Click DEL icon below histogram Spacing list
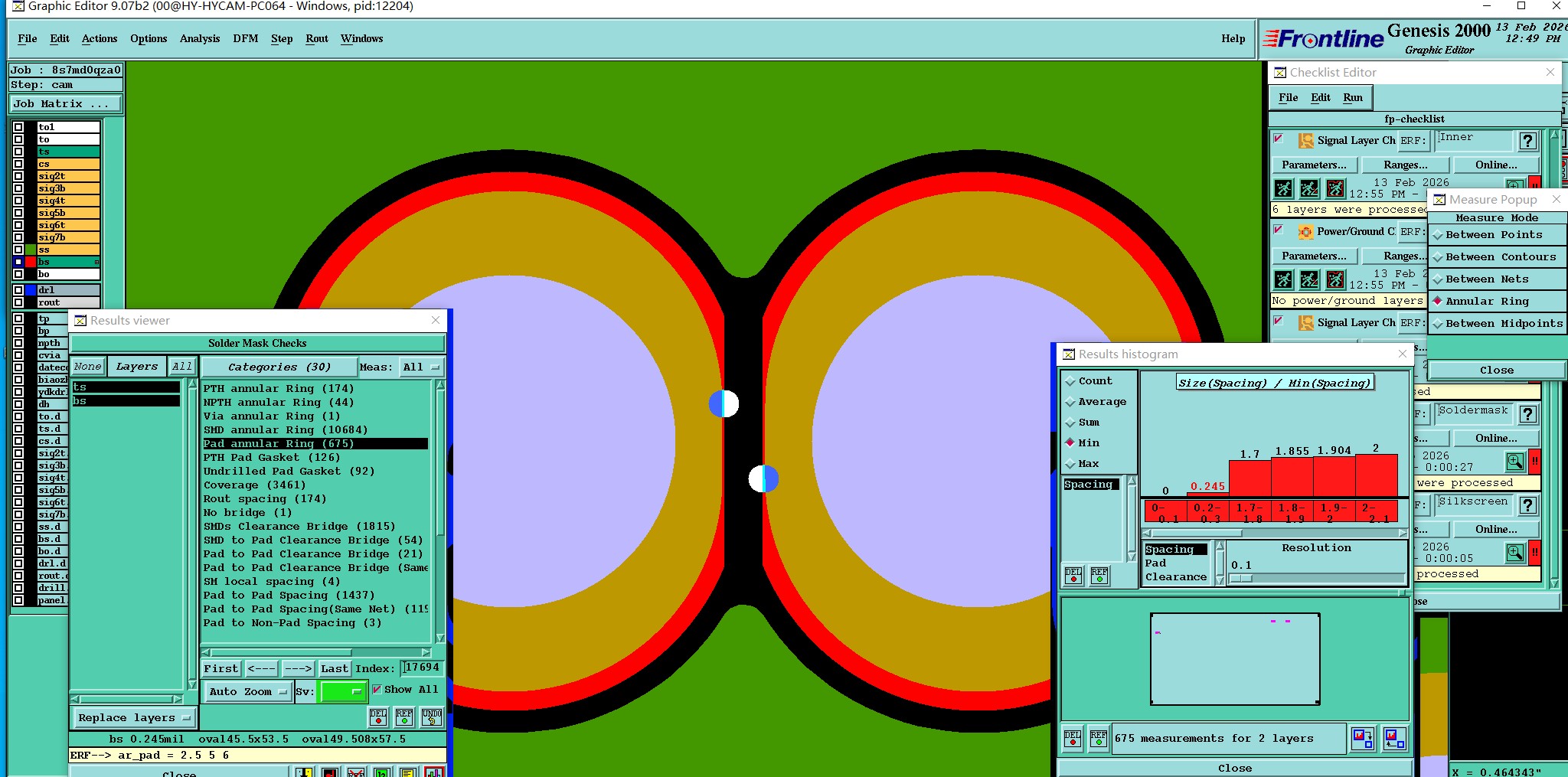1568x777 pixels. pos(1073,575)
